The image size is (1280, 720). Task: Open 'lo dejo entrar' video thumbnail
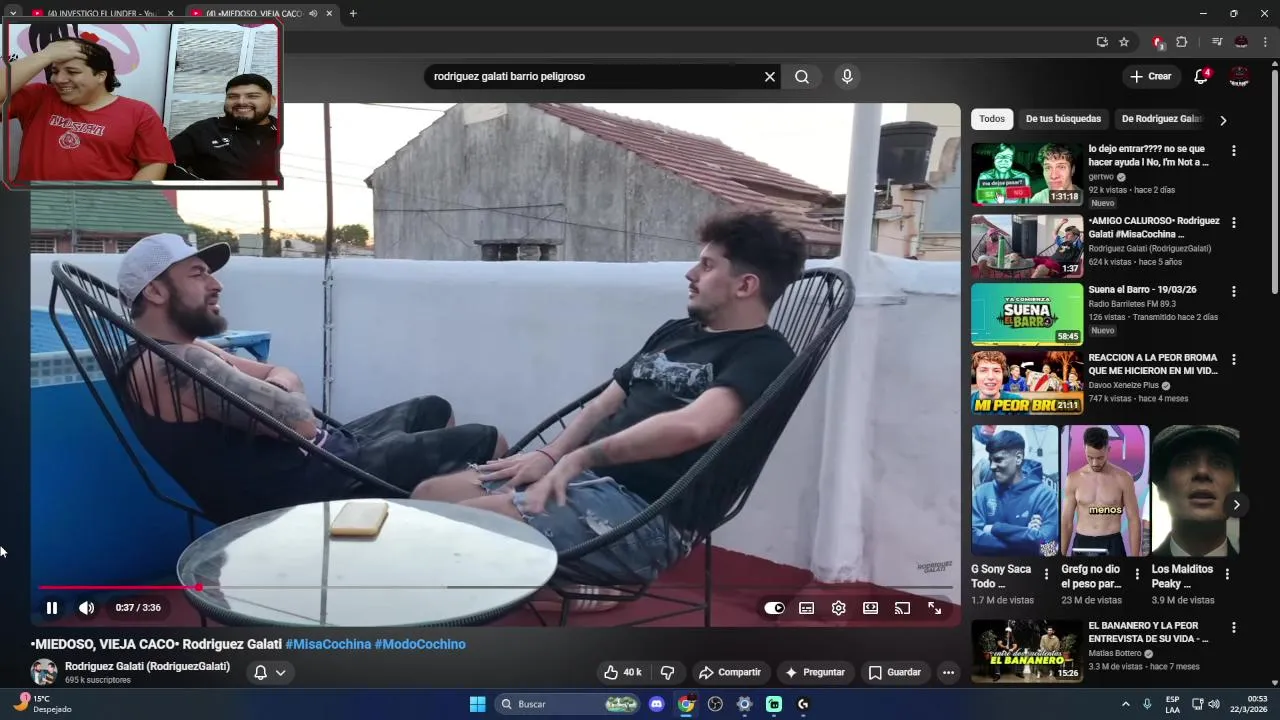click(x=1027, y=173)
